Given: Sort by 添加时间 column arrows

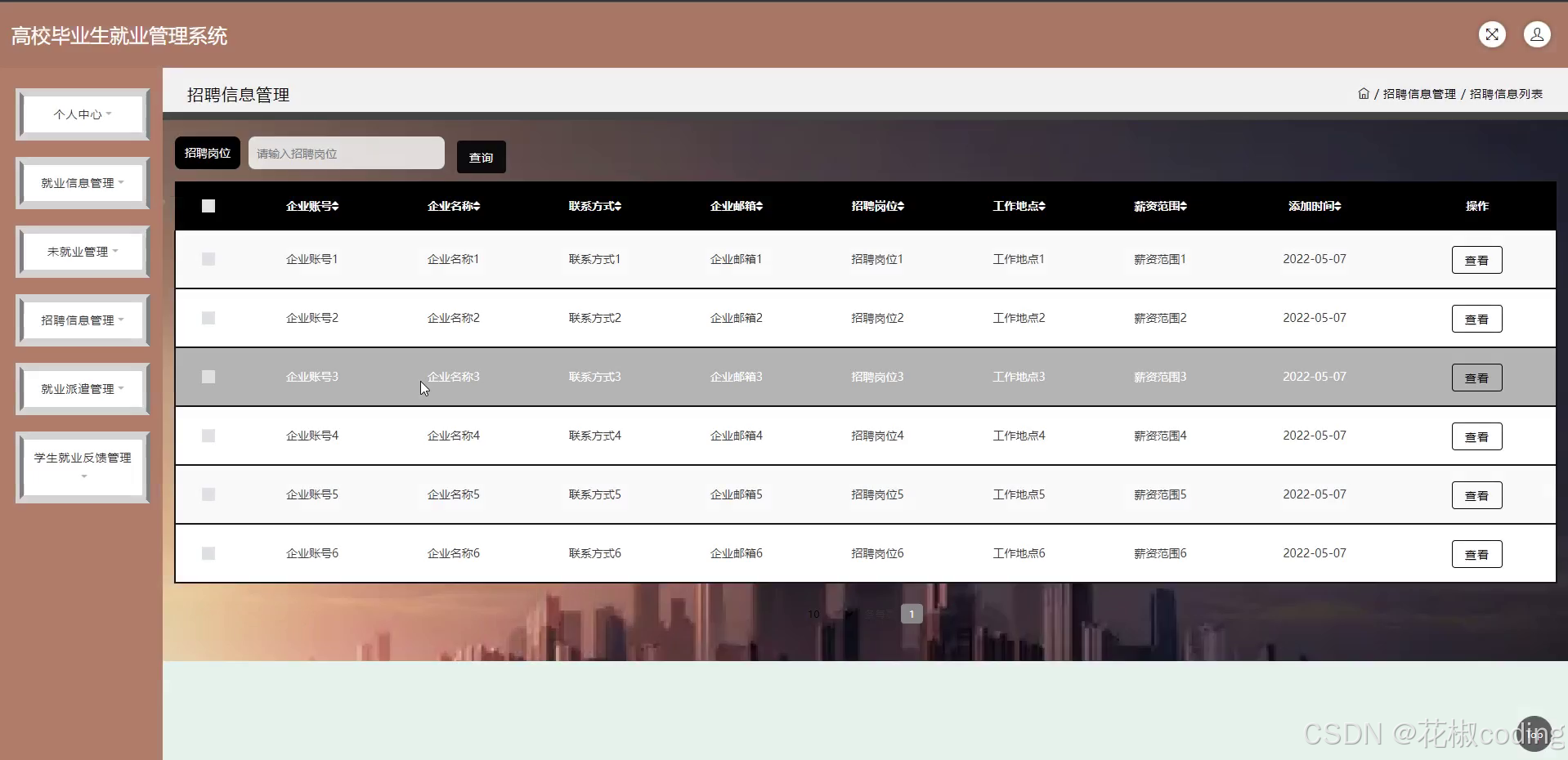Looking at the screenshot, I should (x=1338, y=206).
